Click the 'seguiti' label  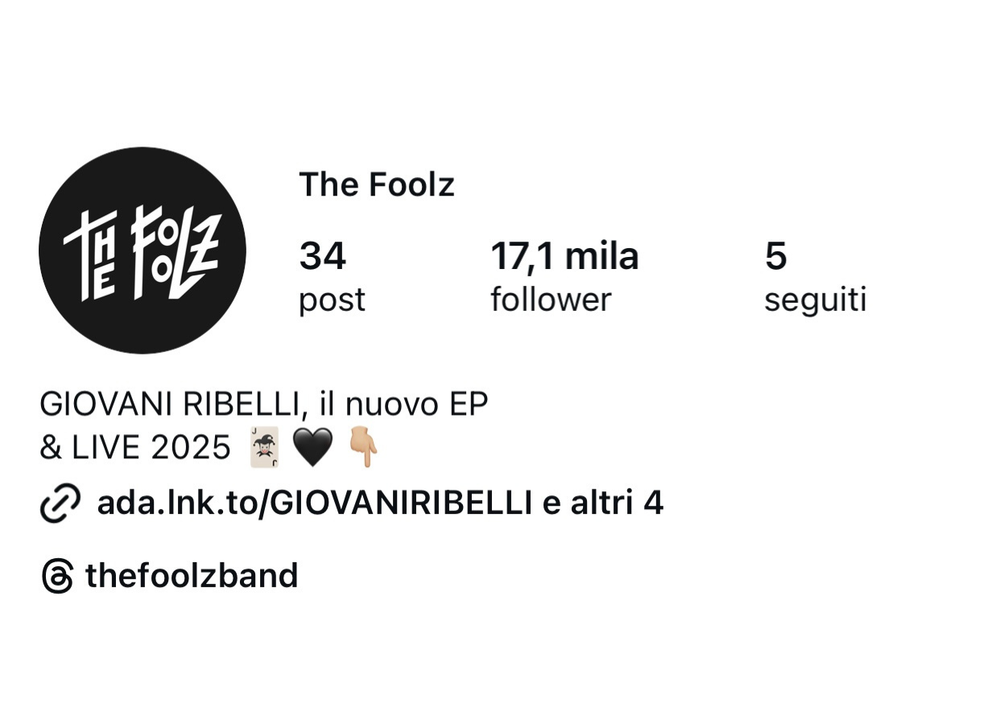click(x=815, y=300)
